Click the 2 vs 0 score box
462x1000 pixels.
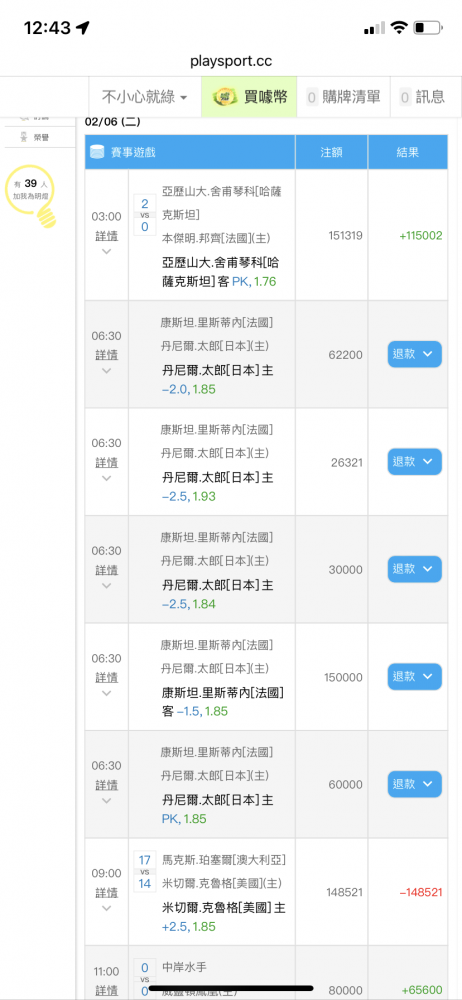[x=144, y=216]
